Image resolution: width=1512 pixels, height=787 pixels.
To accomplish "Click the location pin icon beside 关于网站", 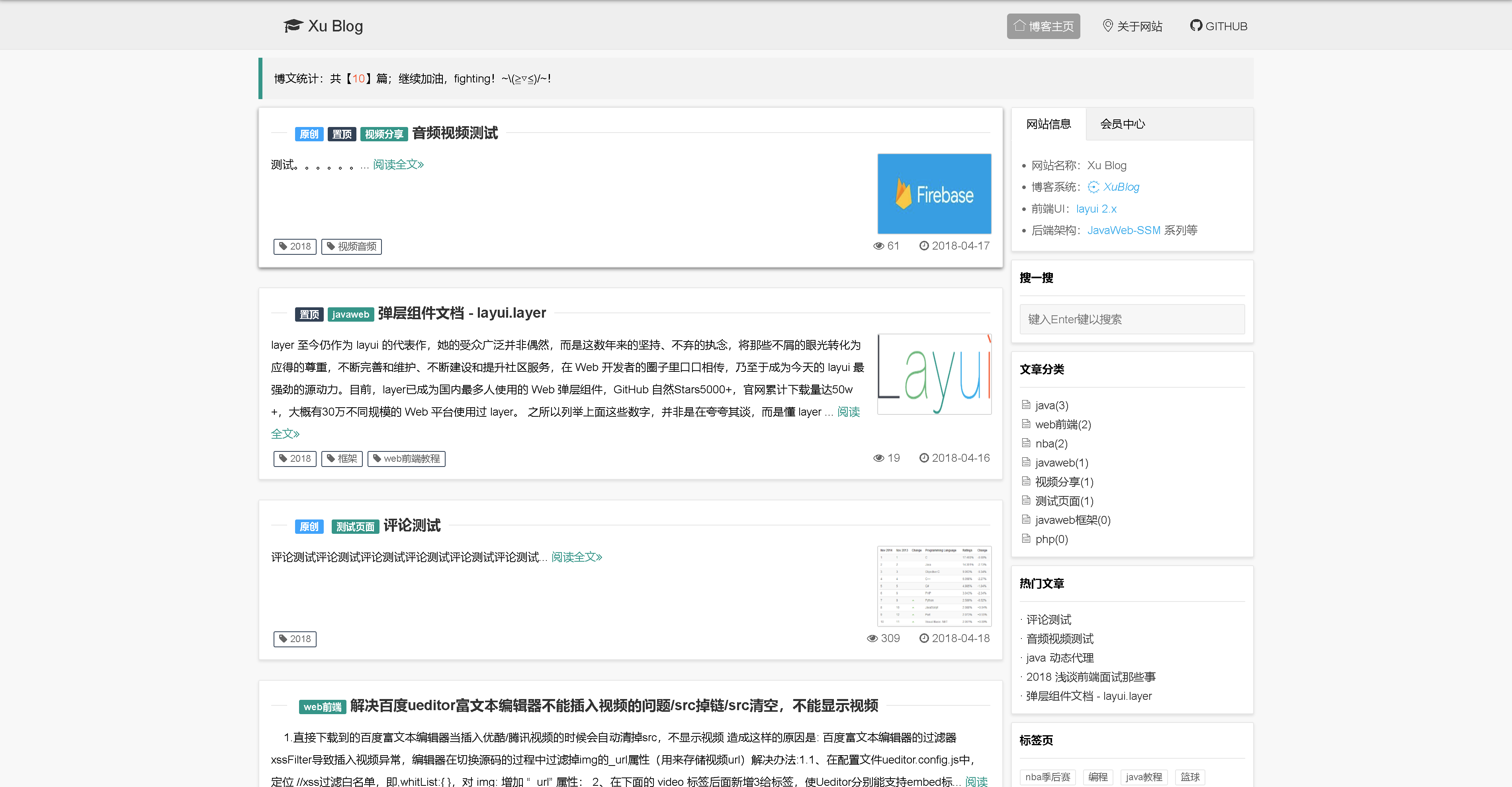I will 1107,26.
